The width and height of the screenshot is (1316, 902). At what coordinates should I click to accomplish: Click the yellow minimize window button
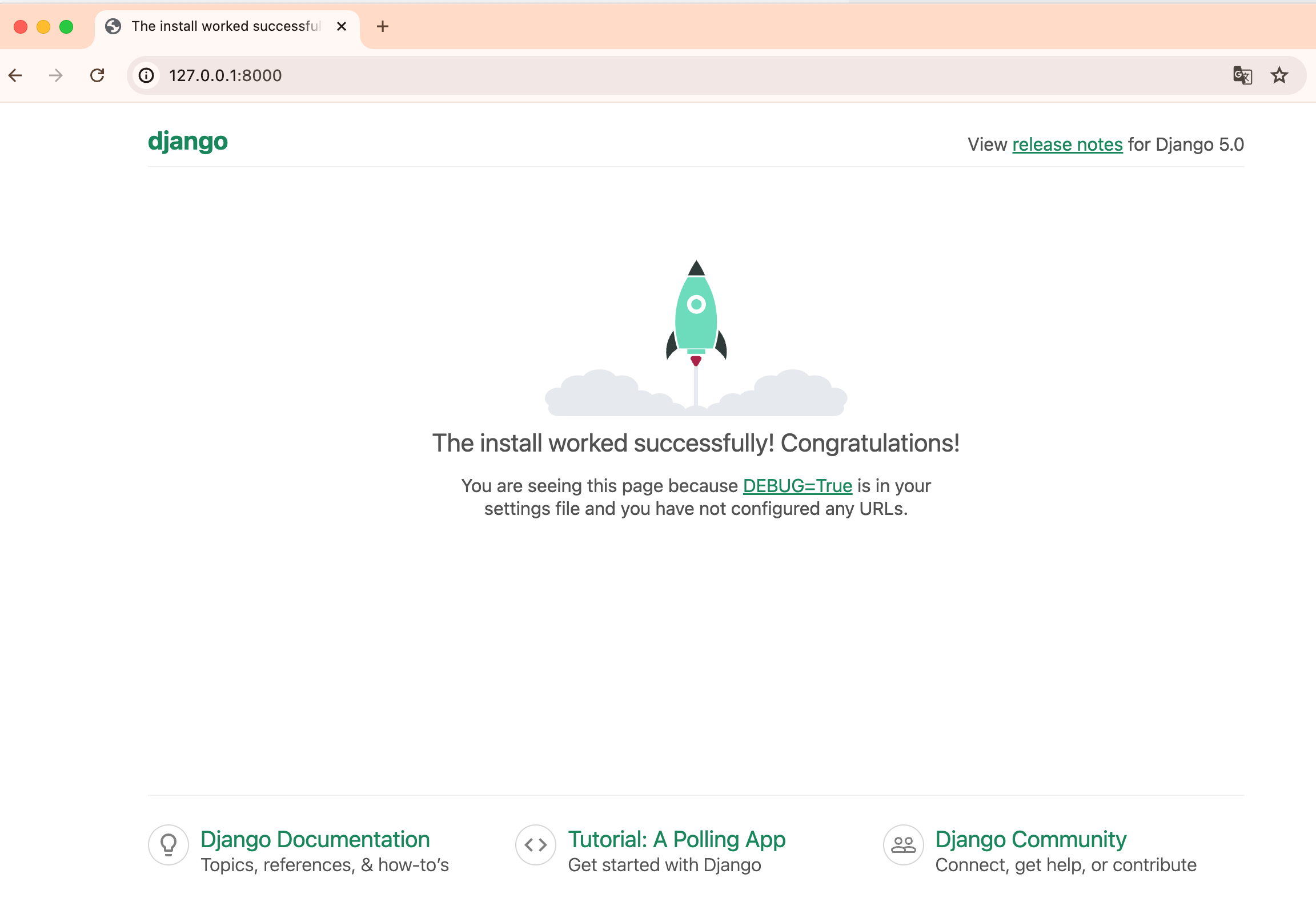coord(43,27)
